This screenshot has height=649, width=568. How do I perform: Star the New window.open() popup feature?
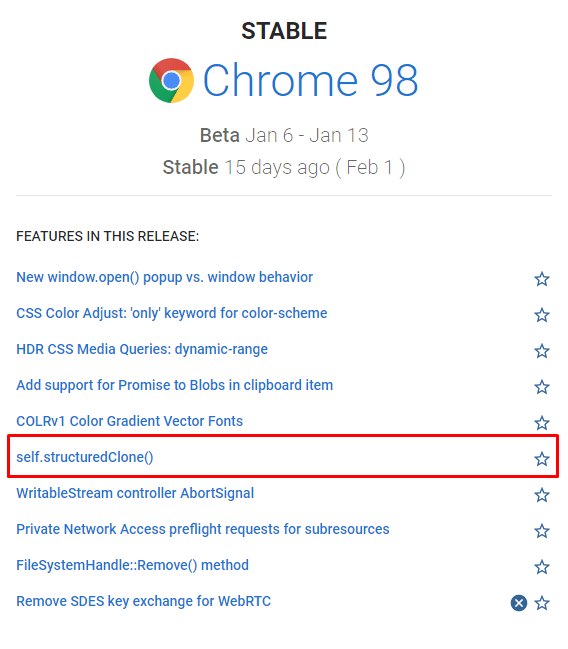pyautogui.click(x=542, y=279)
